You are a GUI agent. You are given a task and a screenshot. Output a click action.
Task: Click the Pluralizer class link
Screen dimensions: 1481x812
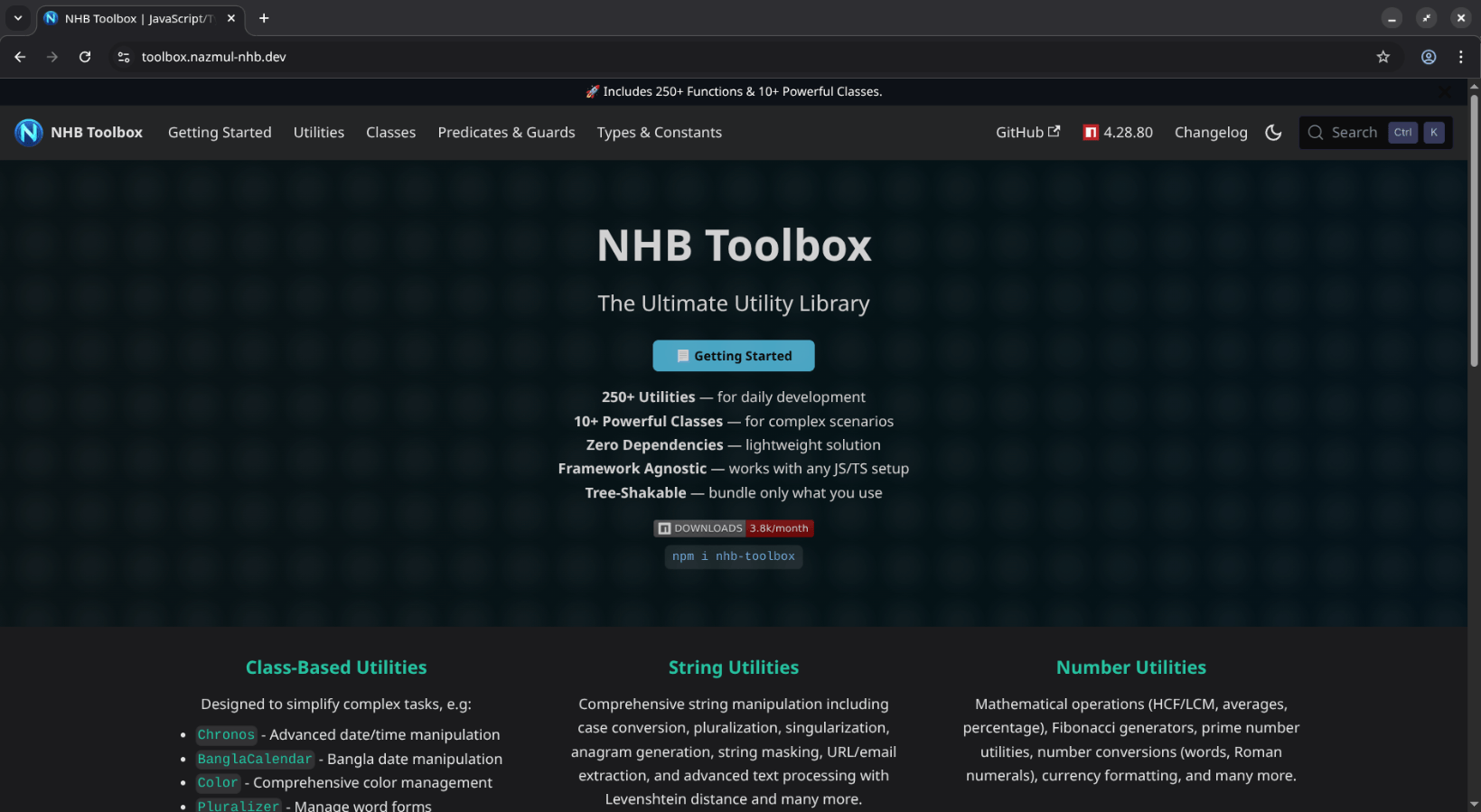(x=239, y=806)
